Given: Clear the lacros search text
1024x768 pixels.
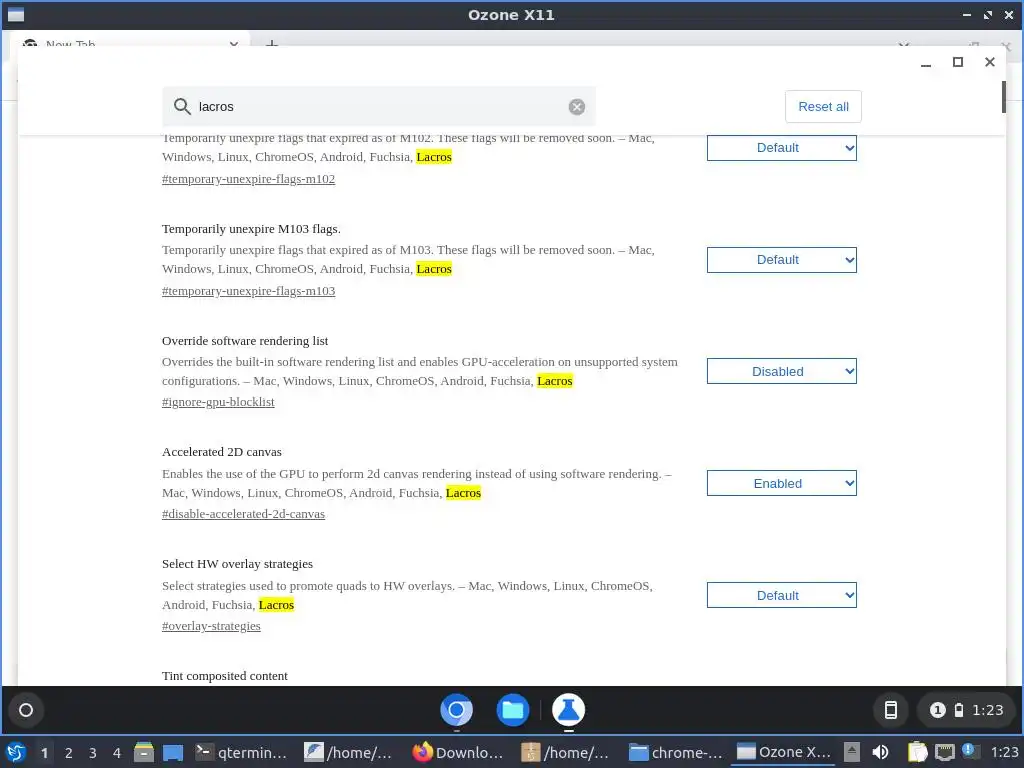Looking at the screenshot, I should point(577,107).
